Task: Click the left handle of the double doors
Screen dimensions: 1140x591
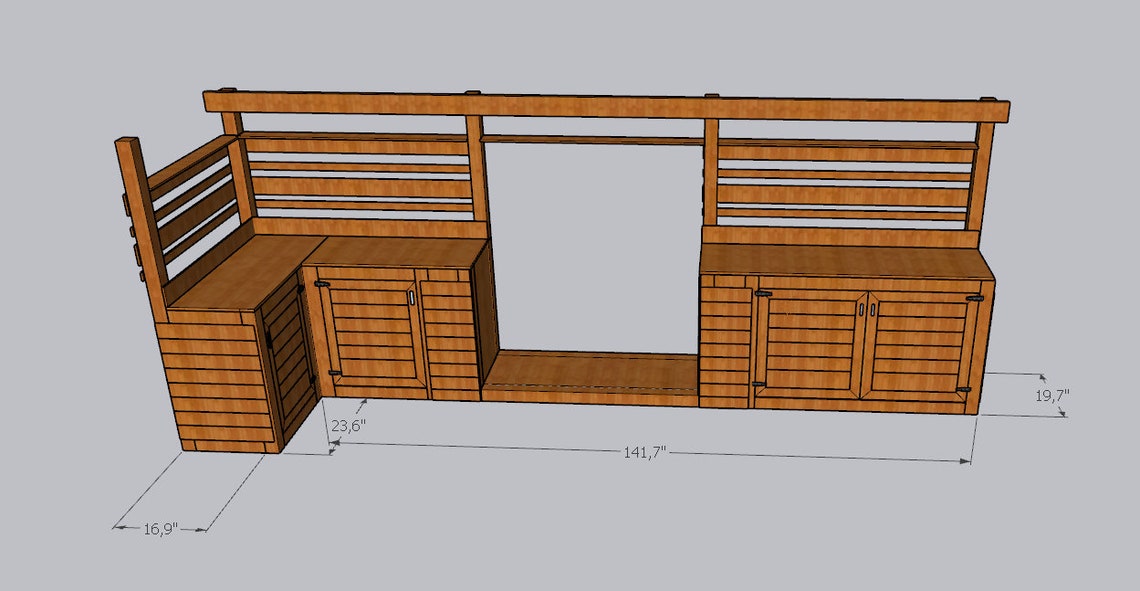Action: pyautogui.click(x=862, y=309)
